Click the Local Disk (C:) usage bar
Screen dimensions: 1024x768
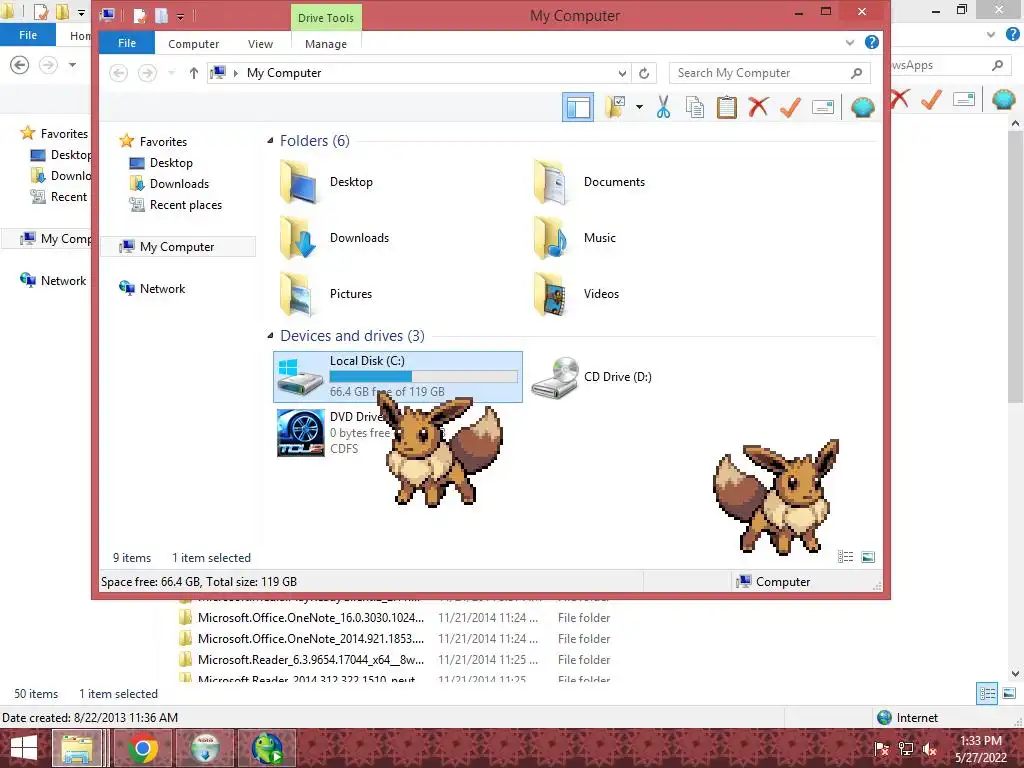click(x=424, y=377)
